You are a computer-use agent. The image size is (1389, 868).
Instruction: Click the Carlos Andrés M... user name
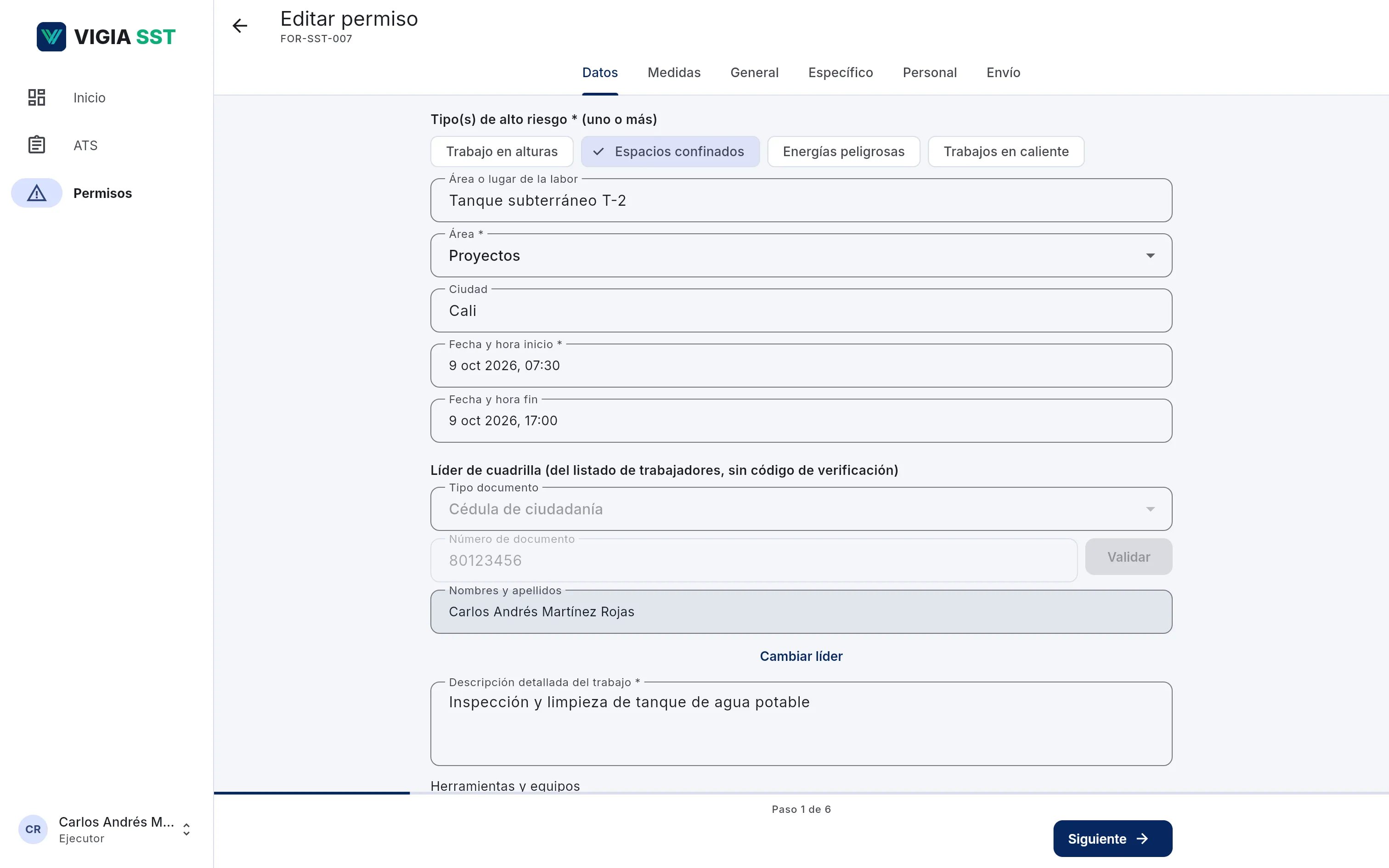(117, 822)
